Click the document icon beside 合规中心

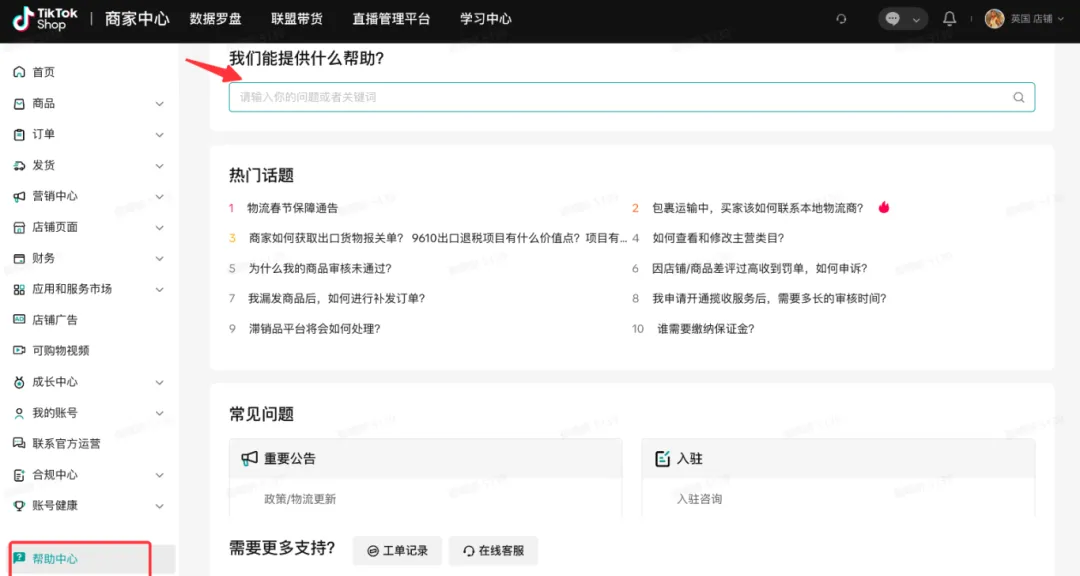19,475
